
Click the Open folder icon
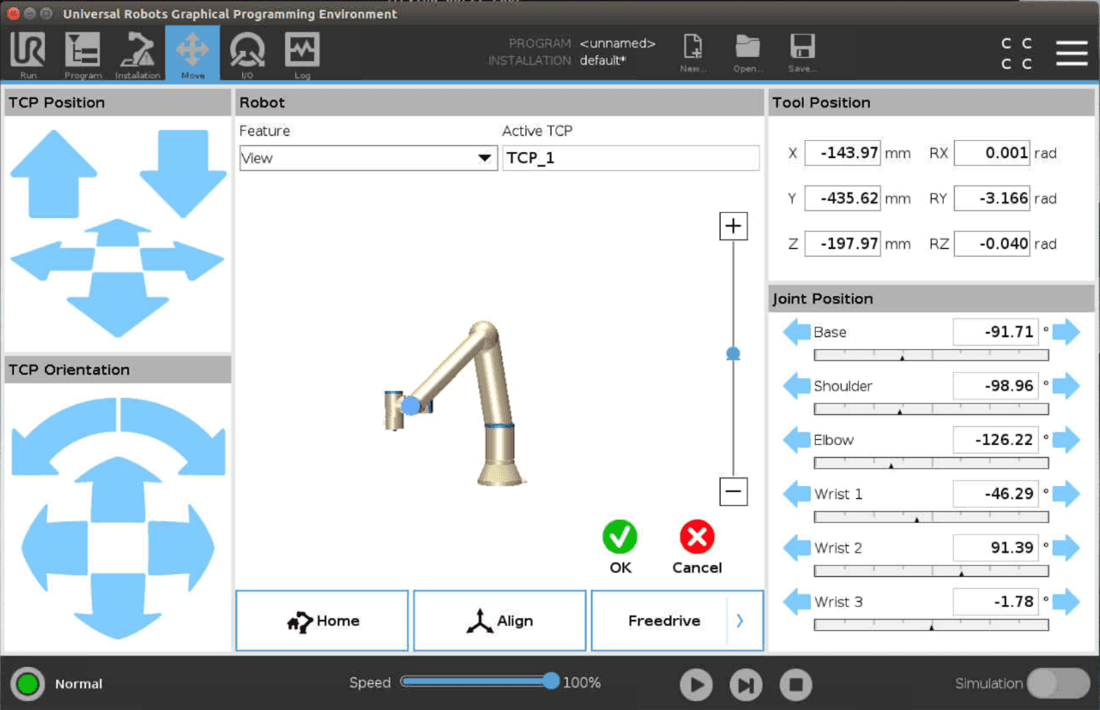[x=747, y=50]
